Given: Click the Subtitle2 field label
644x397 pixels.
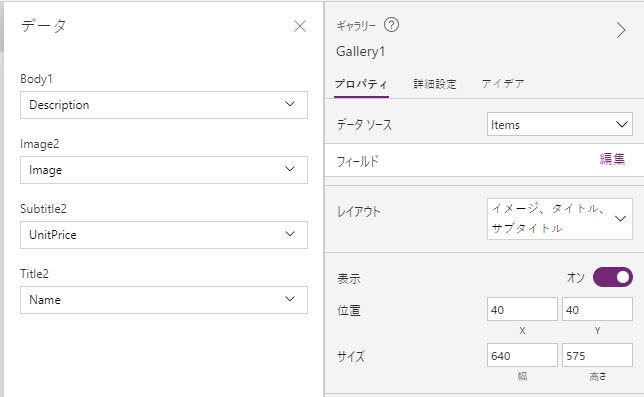Looking at the screenshot, I should pos(43,209).
